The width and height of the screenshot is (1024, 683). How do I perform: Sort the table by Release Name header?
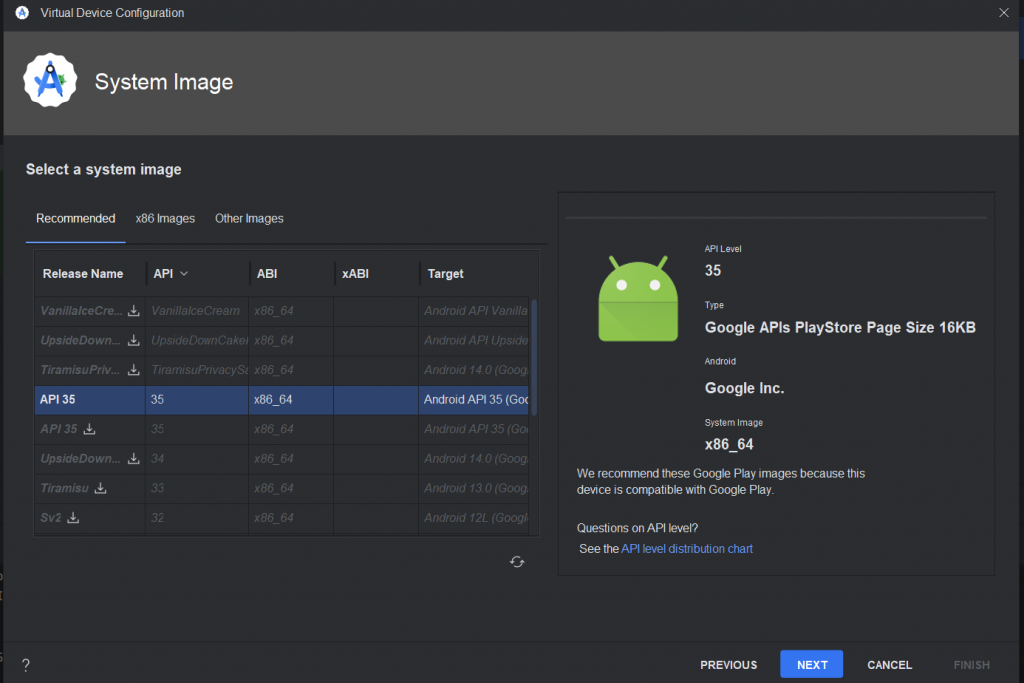[x=83, y=274]
